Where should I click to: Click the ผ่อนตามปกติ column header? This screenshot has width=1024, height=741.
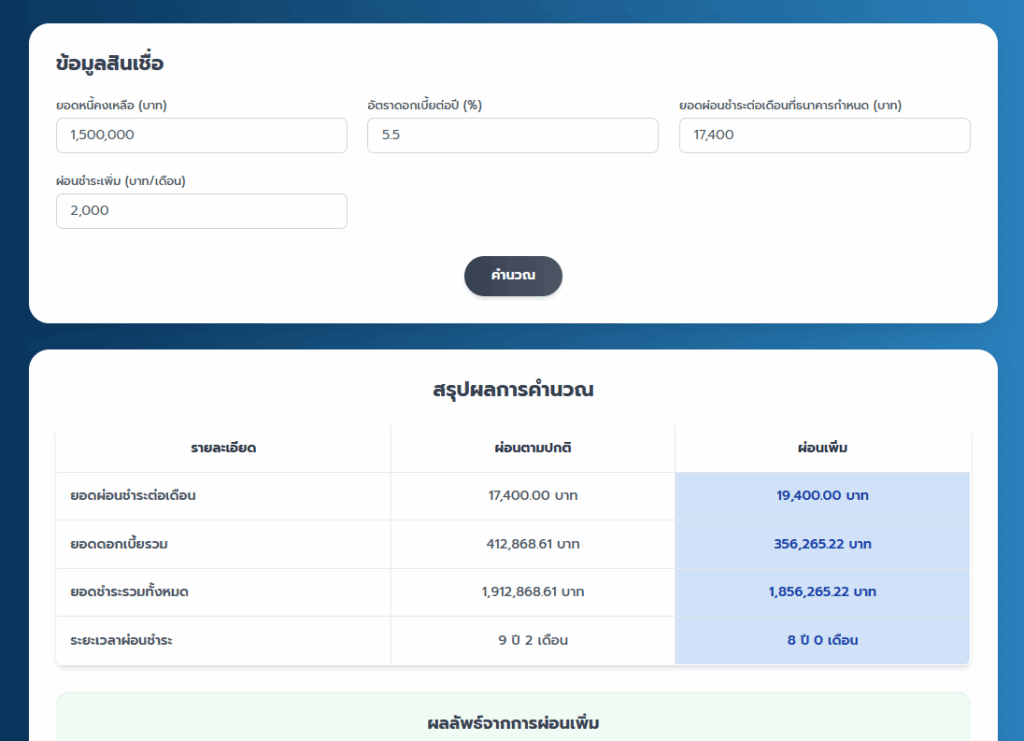533,448
